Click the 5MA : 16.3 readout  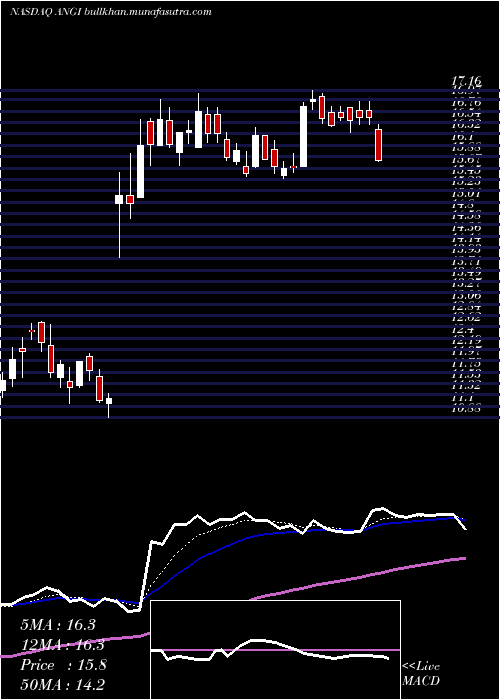coord(58,625)
